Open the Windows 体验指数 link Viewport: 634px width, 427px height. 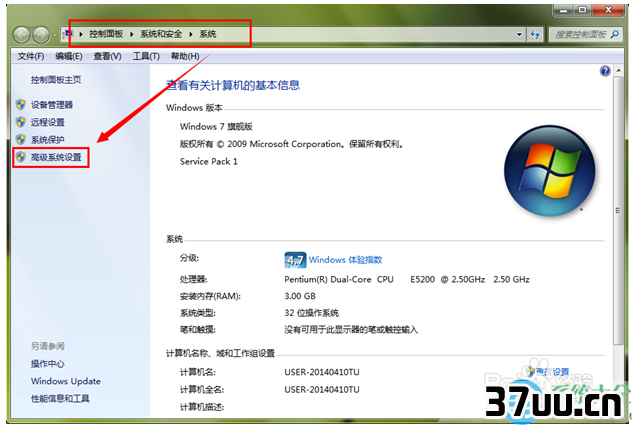click(x=346, y=260)
